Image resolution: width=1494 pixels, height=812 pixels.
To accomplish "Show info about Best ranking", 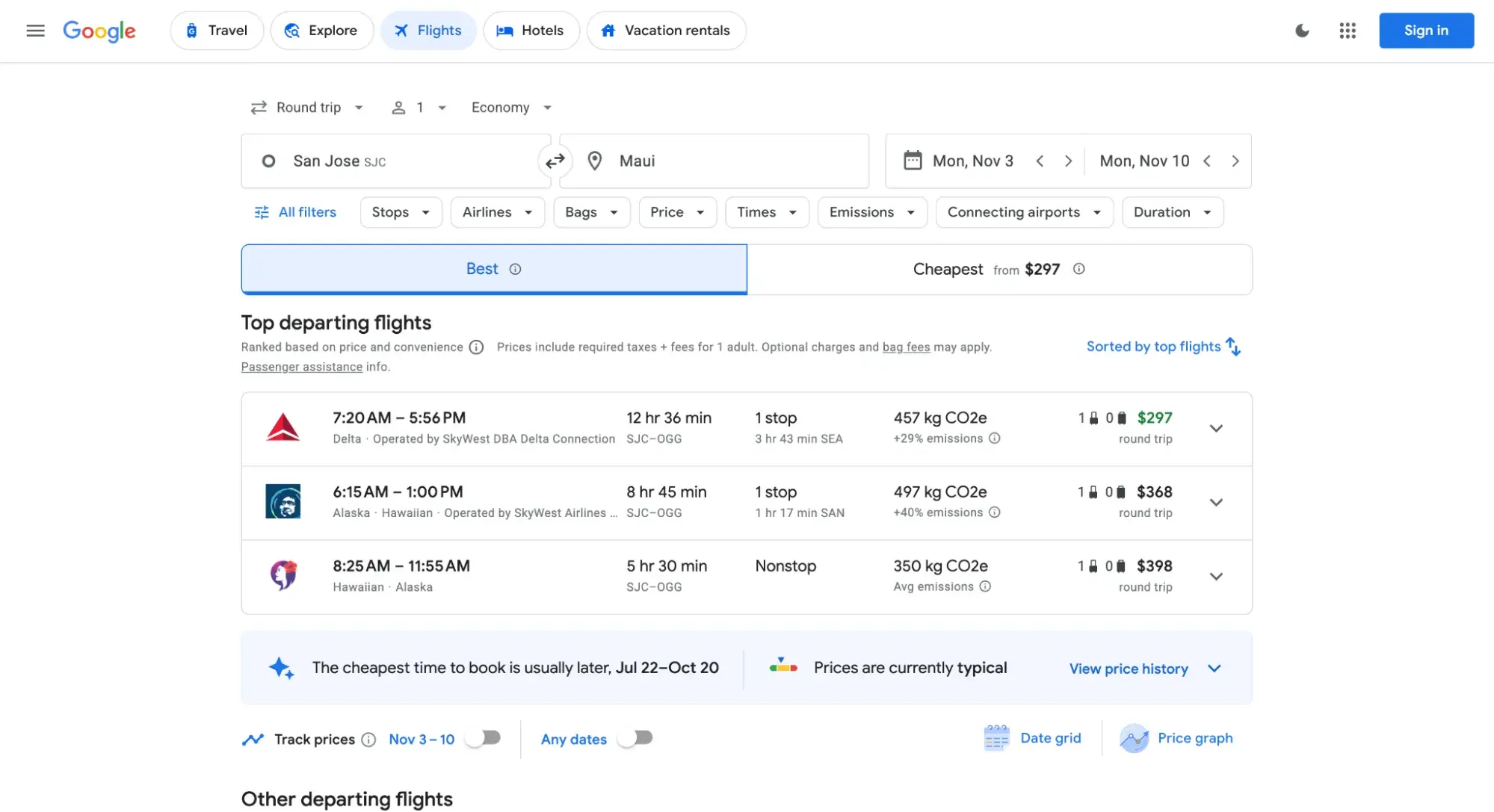I will [515, 269].
